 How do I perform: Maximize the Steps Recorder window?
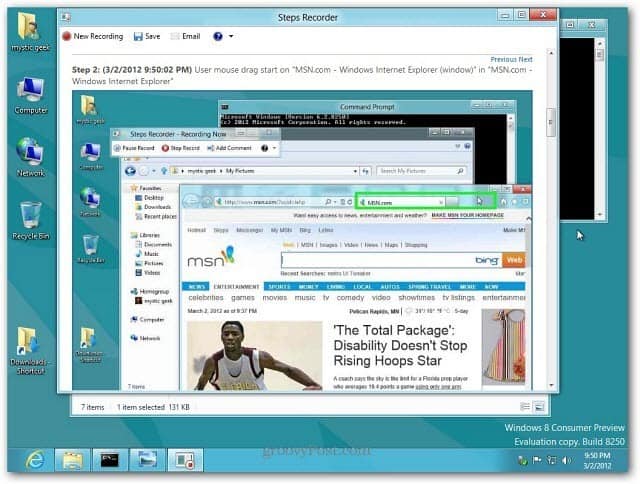pos(521,15)
